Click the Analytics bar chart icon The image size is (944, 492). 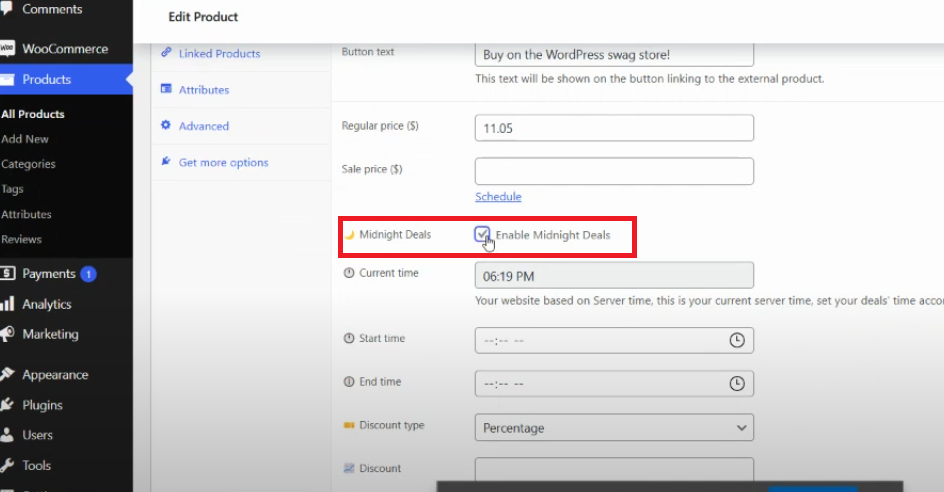(x=7, y=304)
